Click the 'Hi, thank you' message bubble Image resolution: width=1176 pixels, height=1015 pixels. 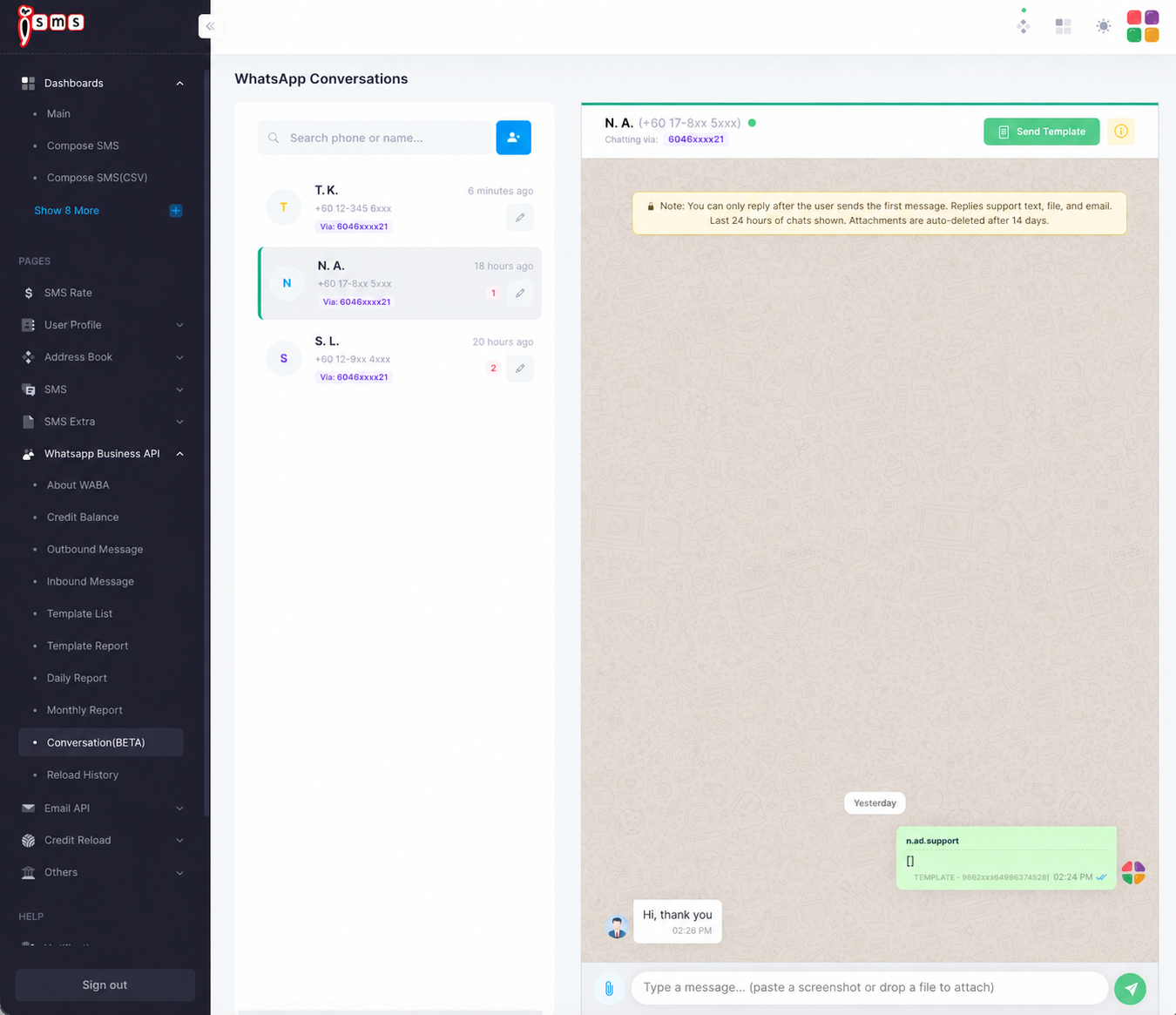point(677,922)
